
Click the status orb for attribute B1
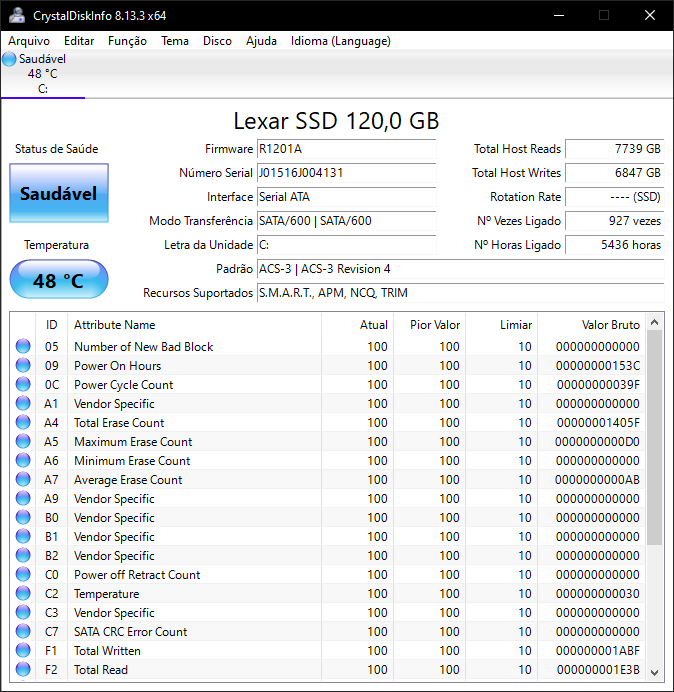tap(23, 536)
